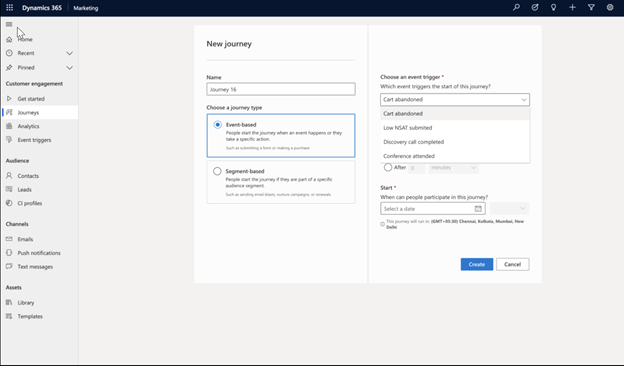Click the lightbulb assistant icon
Screen dimensions: 624x366
click(x=553, y=7)
